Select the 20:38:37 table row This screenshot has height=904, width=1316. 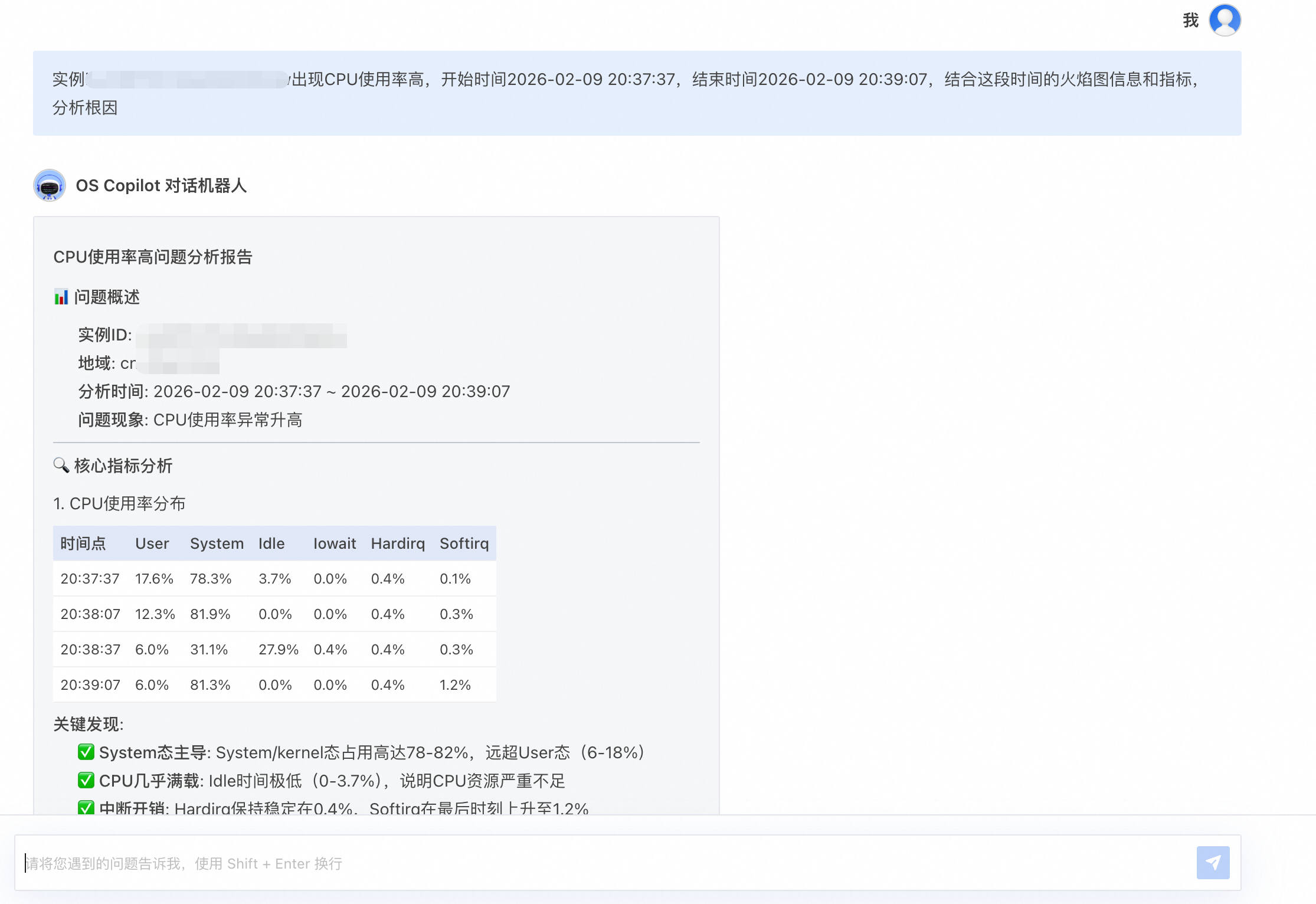click(90, 650)
